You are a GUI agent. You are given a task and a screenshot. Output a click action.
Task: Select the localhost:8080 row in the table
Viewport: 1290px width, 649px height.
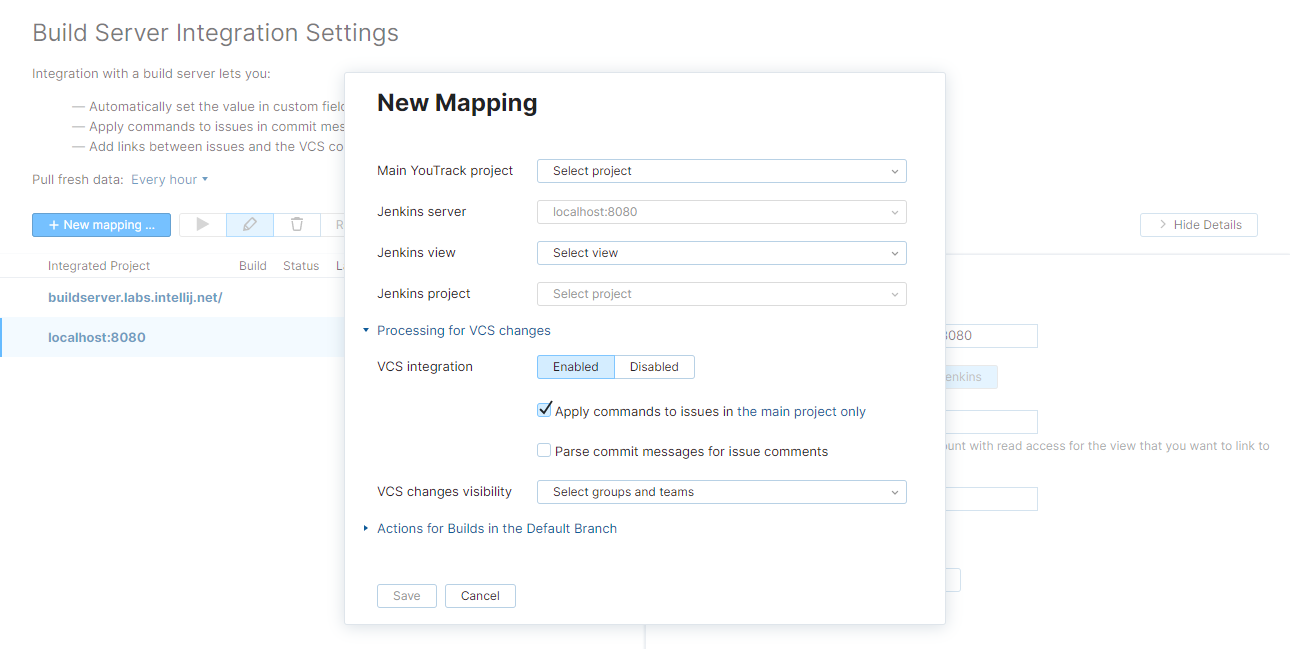pyautogui.click(x=97, y=337)
